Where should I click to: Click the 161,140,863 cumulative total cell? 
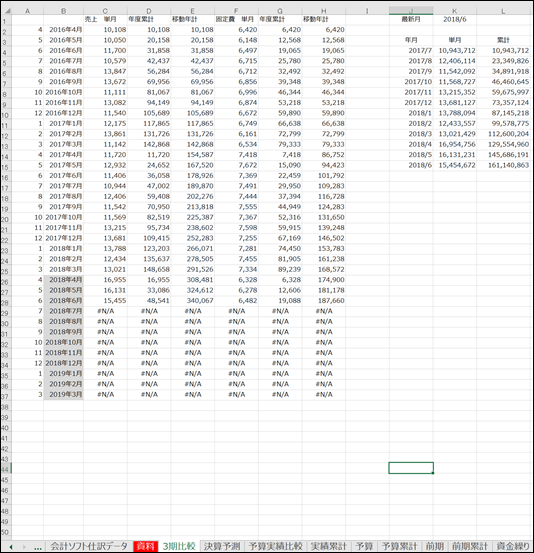504,165
